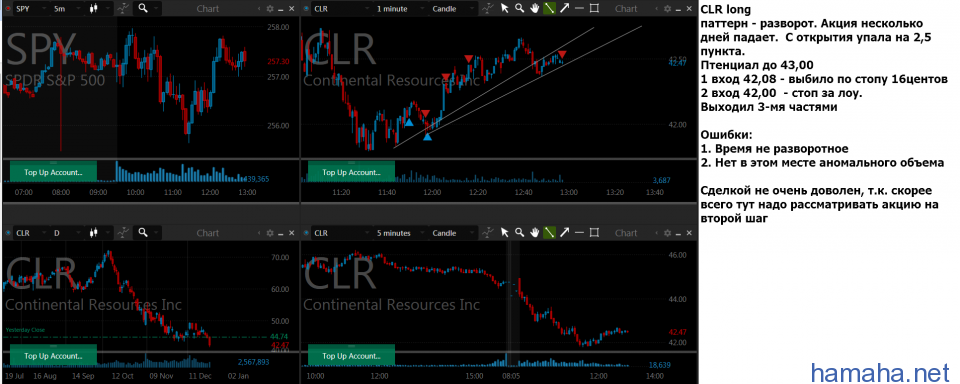The image size is (960, 384).
Task: Click Top Up Account button under SPY chart
Action: coord(53,172)
